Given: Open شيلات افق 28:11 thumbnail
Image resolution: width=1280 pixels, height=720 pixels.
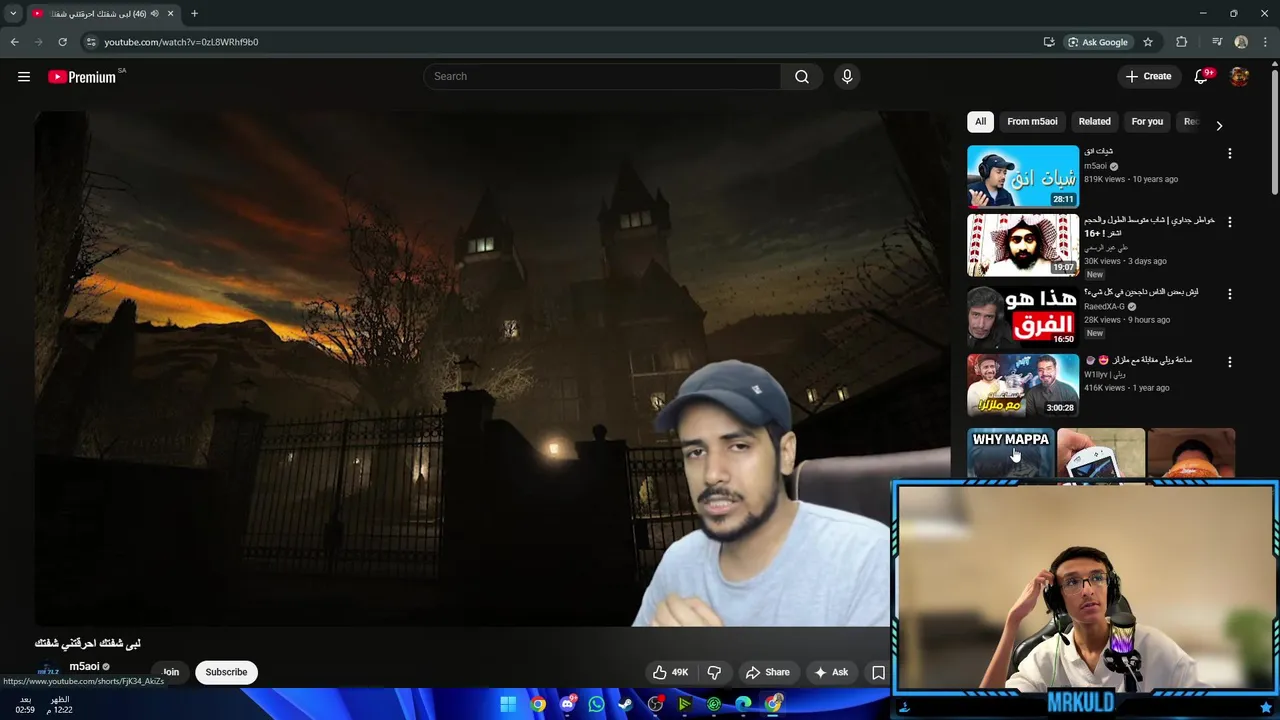Looking at the screenshot, I should tap(1023, 177).
